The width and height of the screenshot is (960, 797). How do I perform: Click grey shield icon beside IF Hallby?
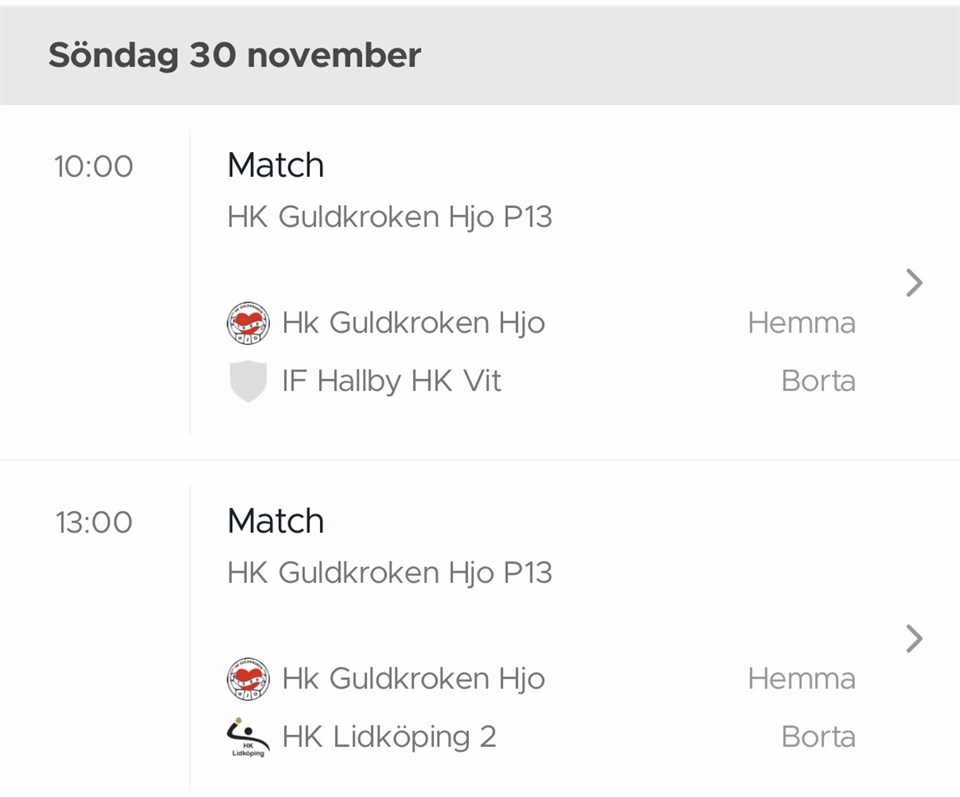coord(247,381)
